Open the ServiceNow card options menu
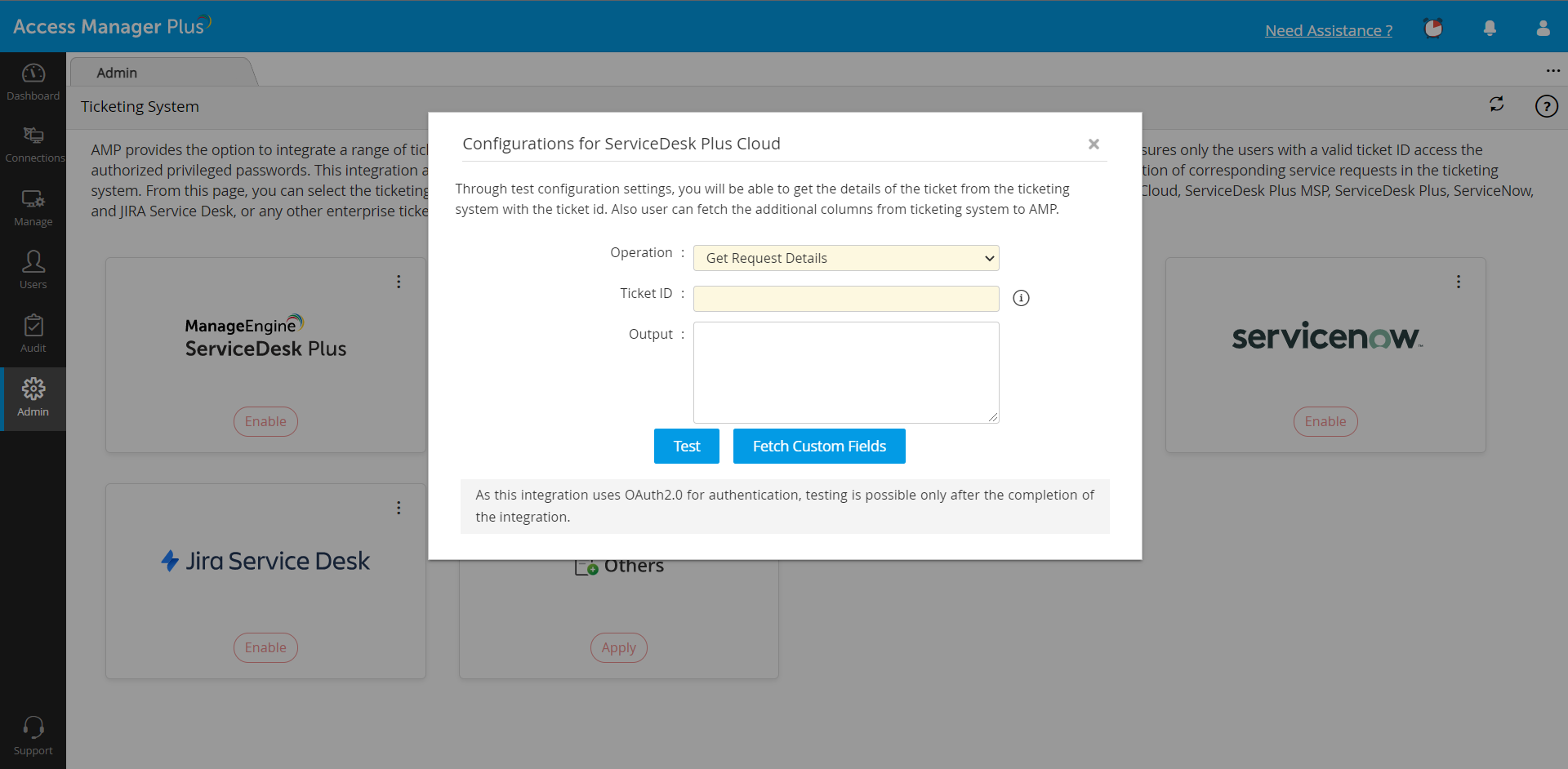Image resolution: width=1568 pixels, height=769 pixels. pyautogui.click(x=1458, y=282)
